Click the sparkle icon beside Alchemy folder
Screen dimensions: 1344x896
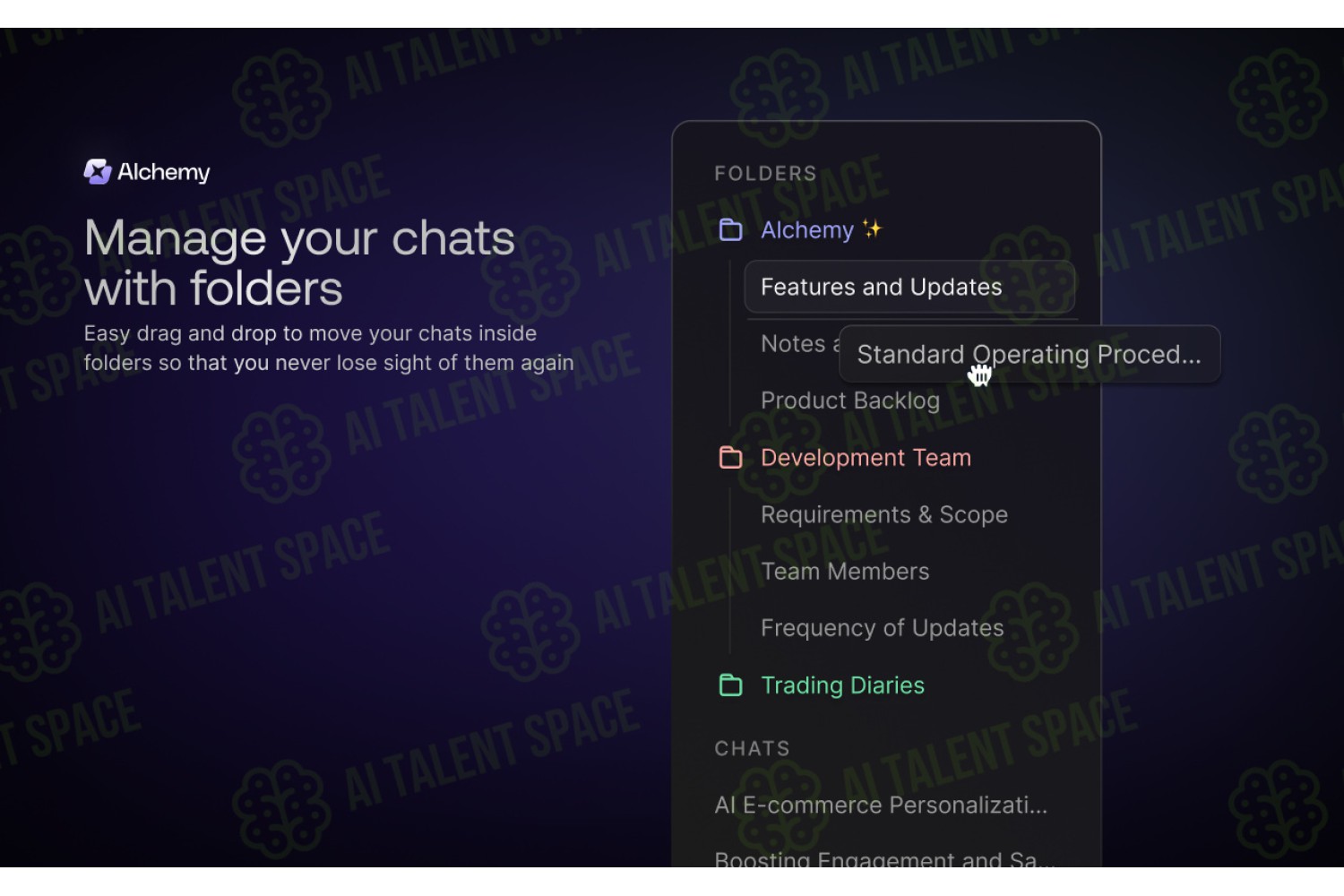point(872,229)
